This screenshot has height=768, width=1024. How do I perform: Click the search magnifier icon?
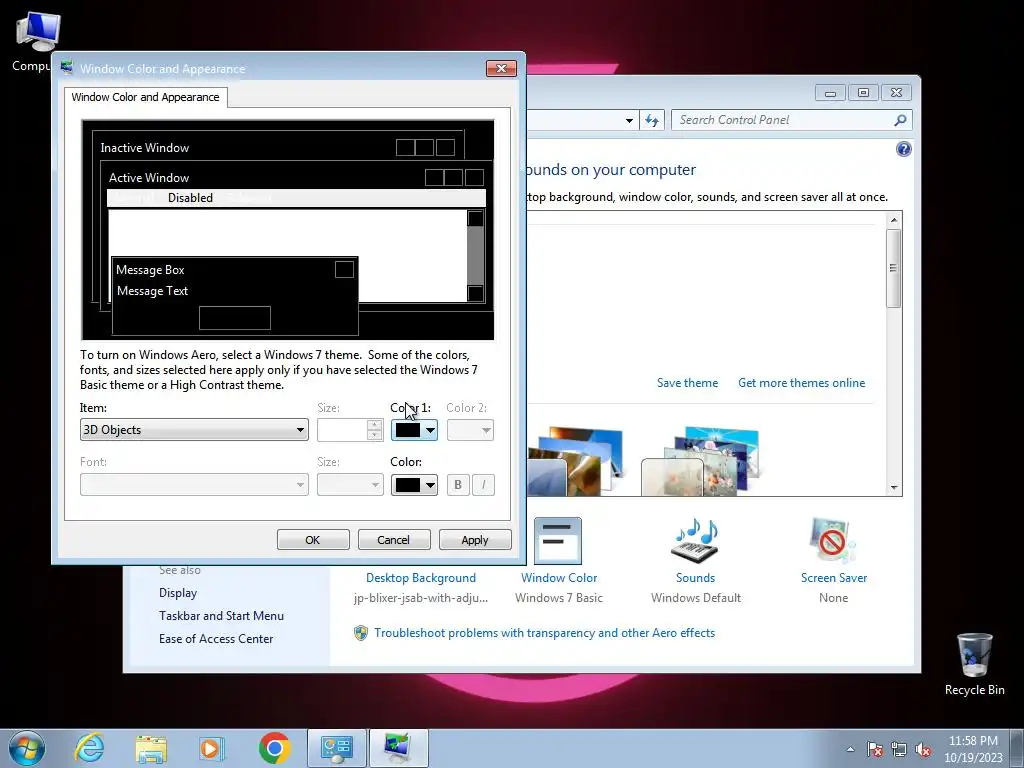[901, 120]
